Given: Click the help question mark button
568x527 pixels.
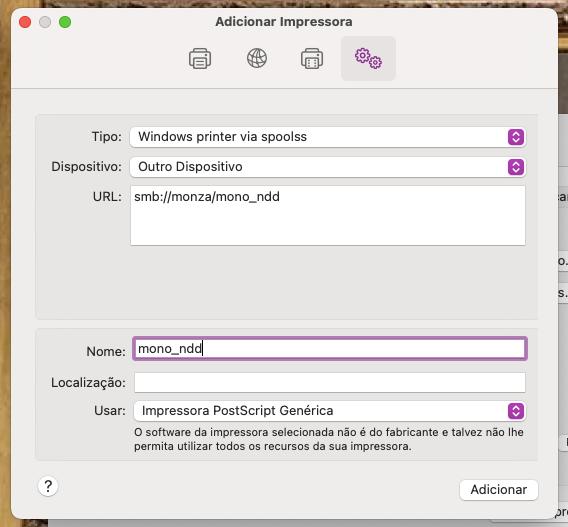Looking at the screenshot, I should coord(48,486).
